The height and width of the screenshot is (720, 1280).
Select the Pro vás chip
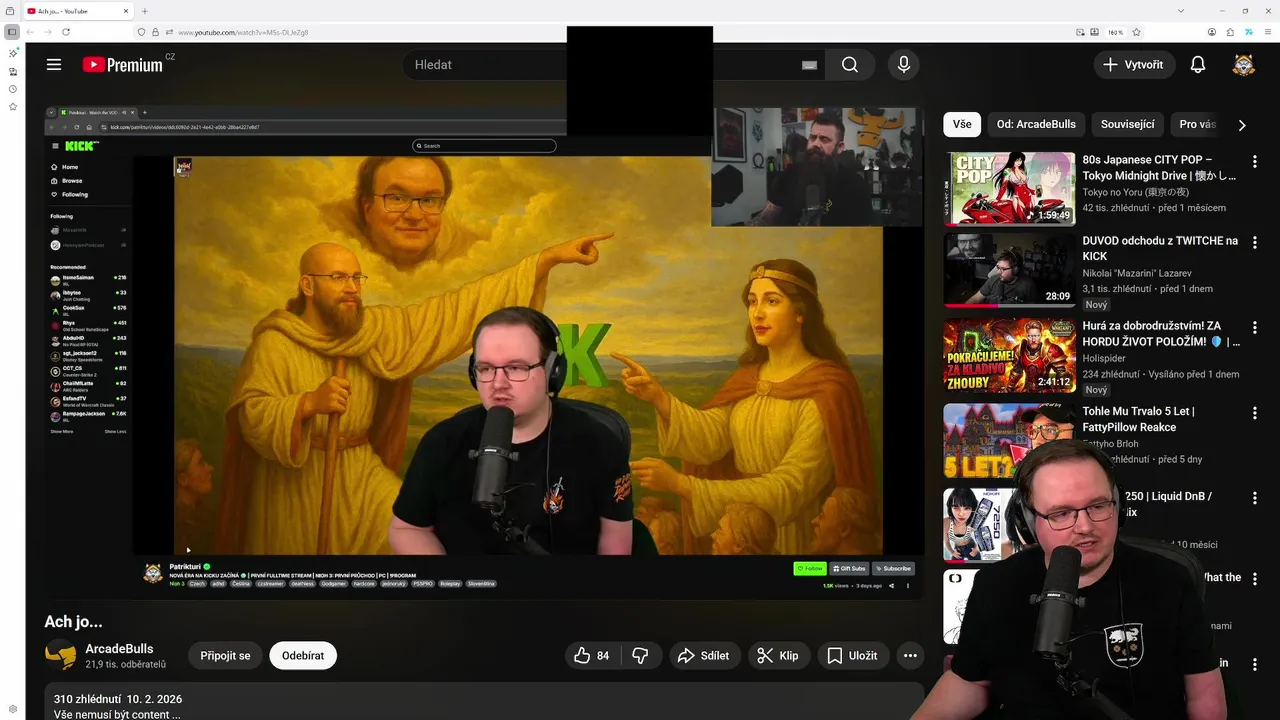tap(1197, 124)
